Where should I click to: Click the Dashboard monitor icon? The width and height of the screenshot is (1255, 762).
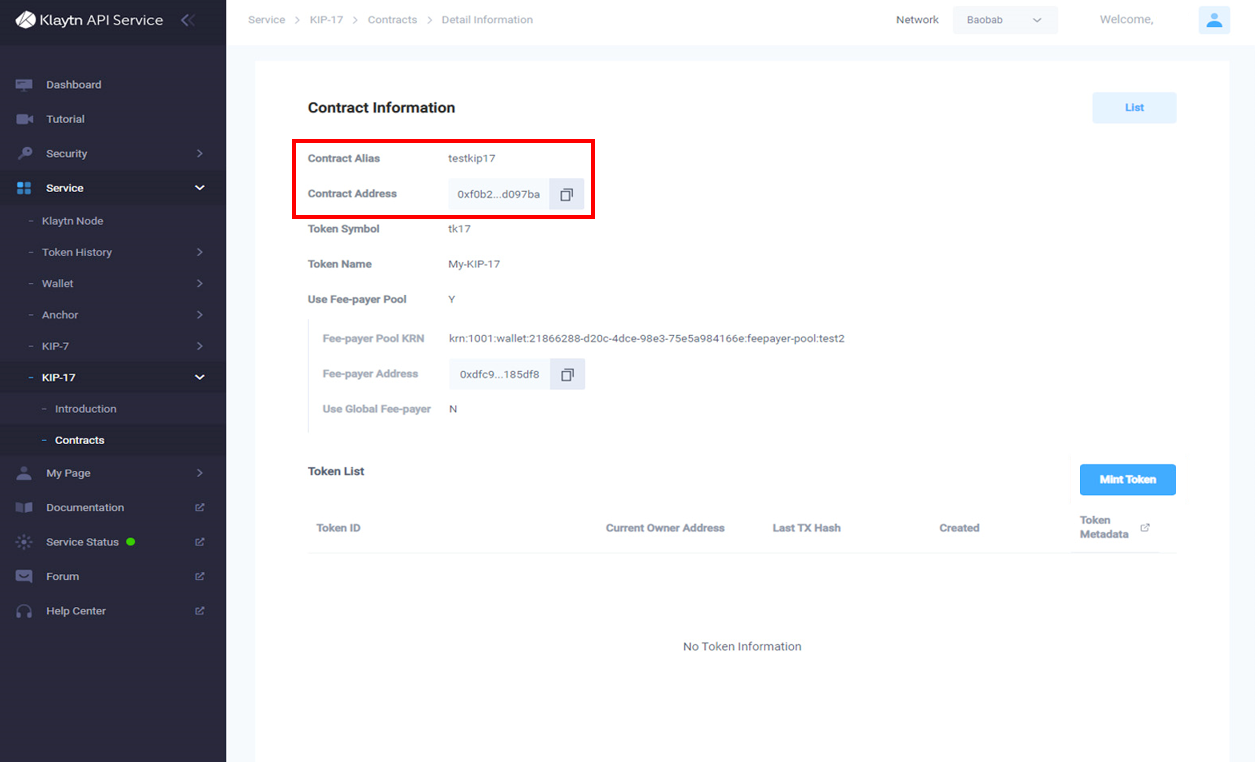[25, 85]
